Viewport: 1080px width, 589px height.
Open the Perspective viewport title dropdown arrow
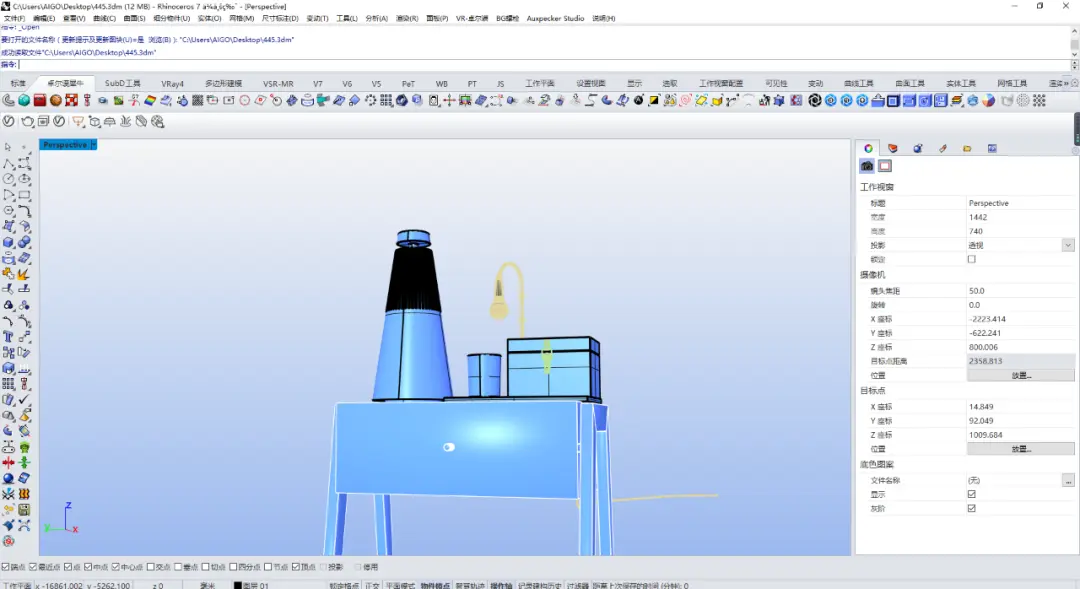pos(94,145)
